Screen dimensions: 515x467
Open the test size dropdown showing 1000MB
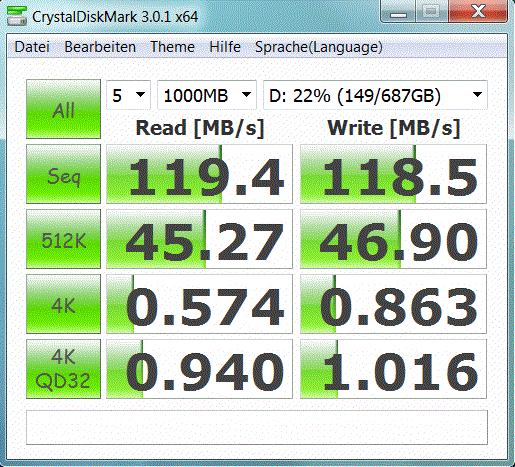pyautogui.click(x=207, y=95)
